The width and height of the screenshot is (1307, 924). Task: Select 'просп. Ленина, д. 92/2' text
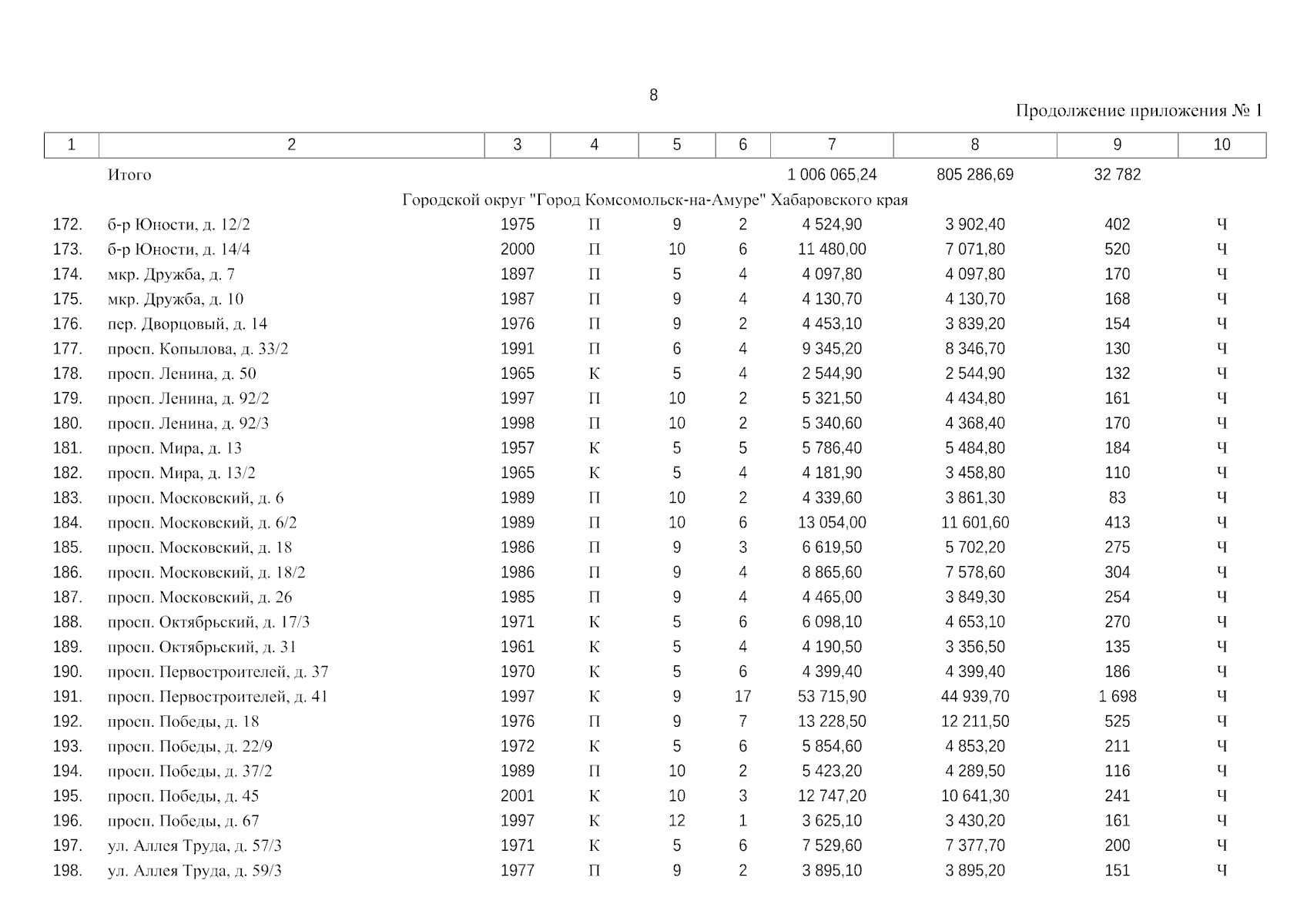tap(189, 398)
